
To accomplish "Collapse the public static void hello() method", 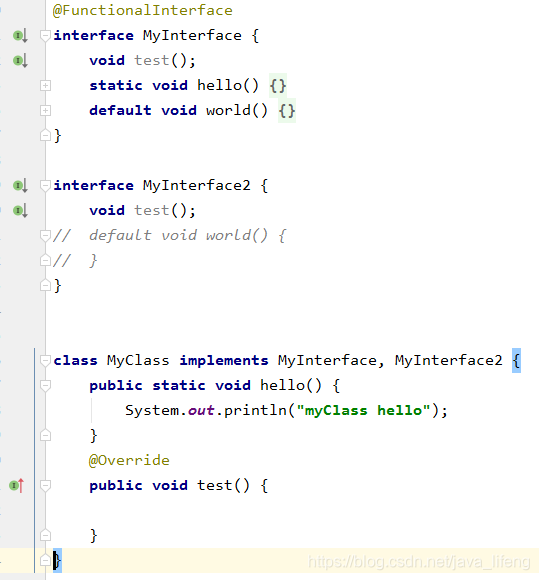I will click(45, 386).
